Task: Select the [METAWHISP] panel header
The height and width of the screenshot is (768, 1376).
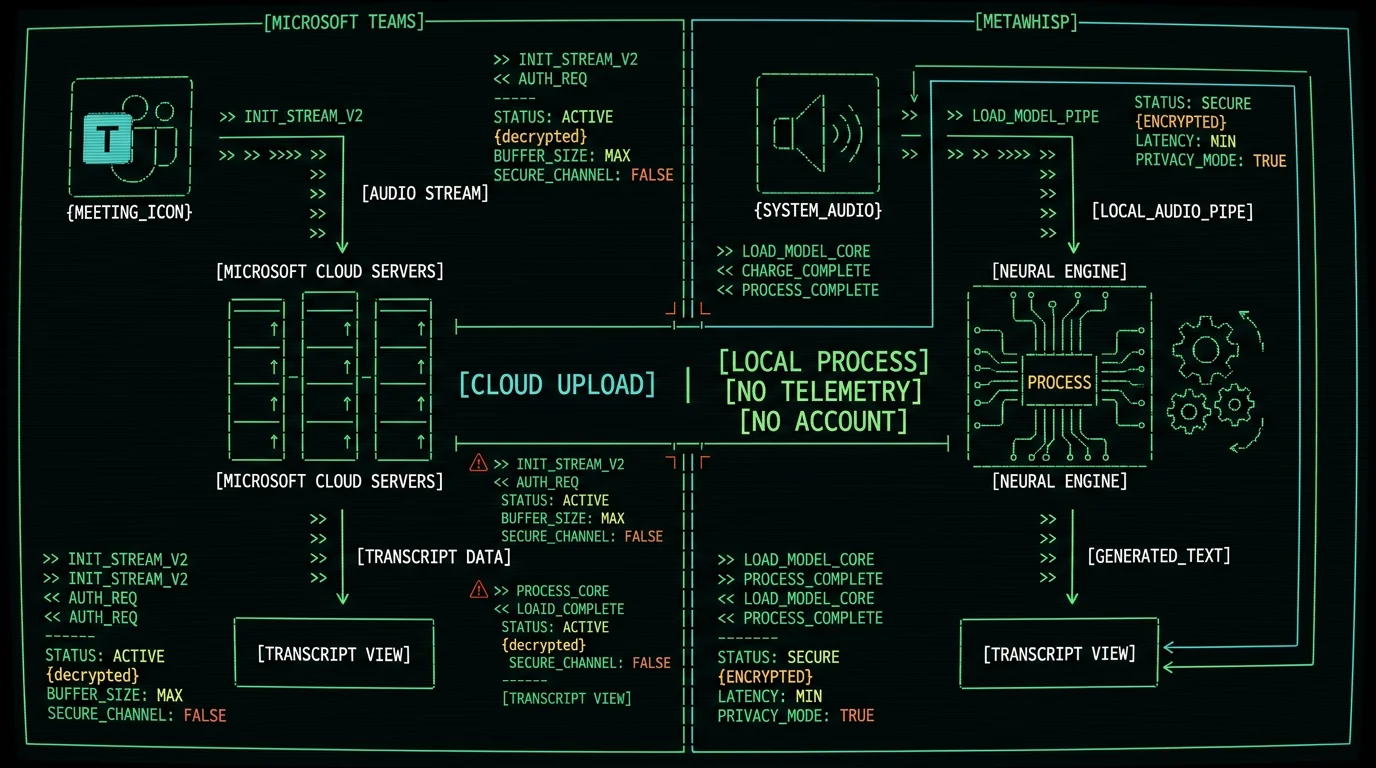Action: pos(1026,22)
